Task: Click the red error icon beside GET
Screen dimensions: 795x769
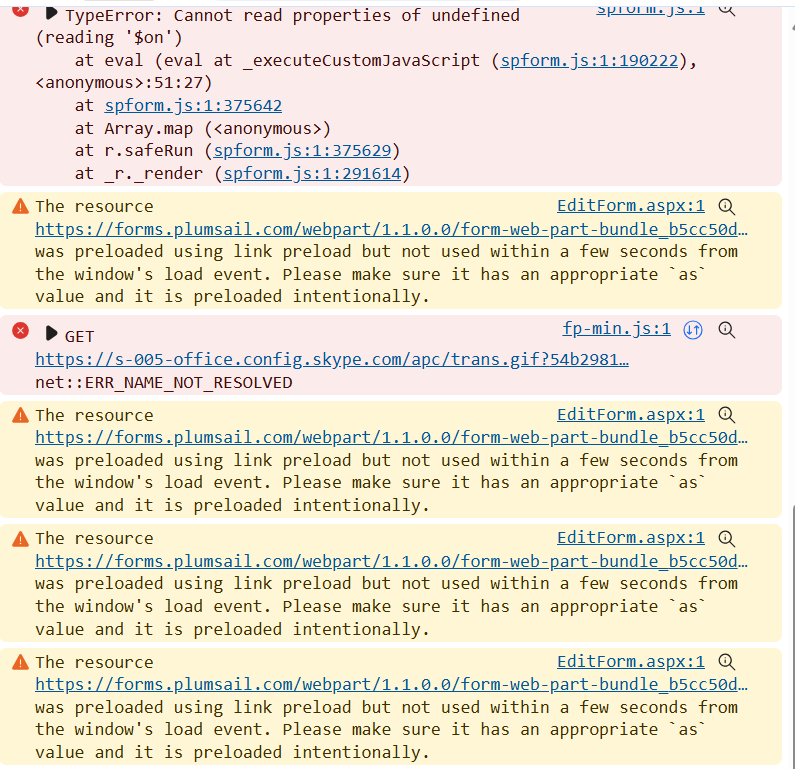Action: point(19,331)
